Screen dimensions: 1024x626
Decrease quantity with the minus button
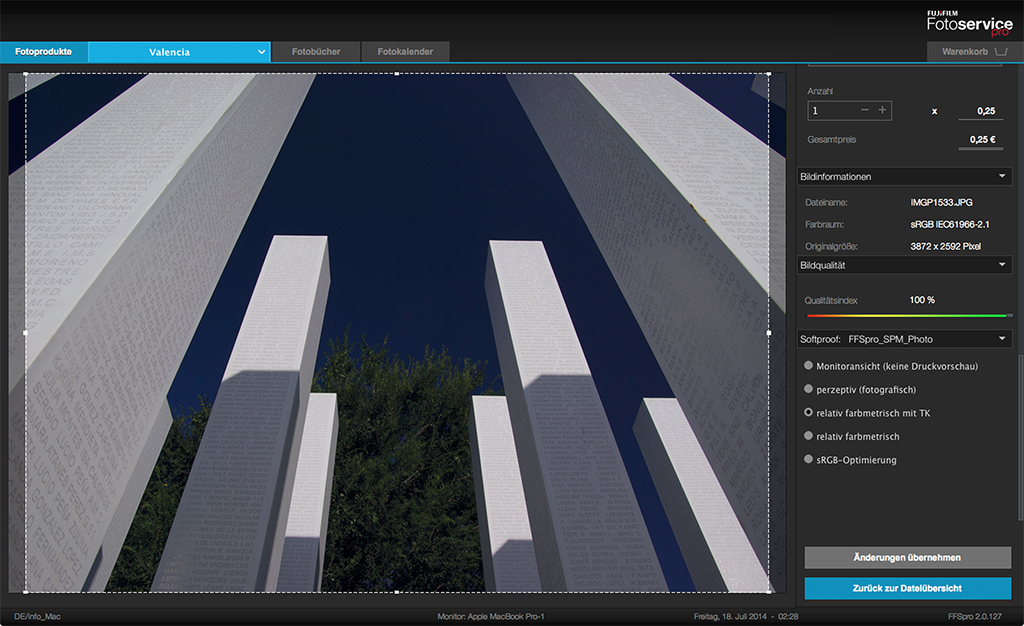[x=864, y=110]
